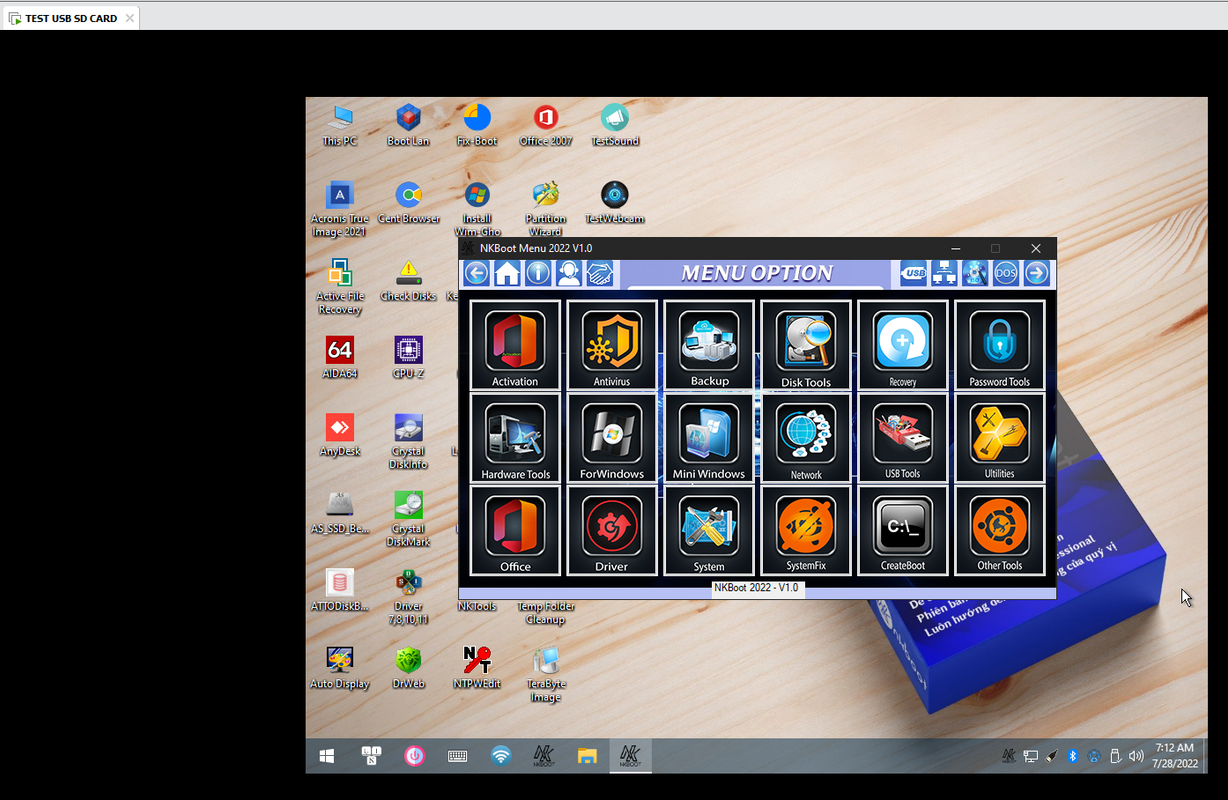Click the disc tool icon in toolbar
Viewport: 1228px width, 800px height.
pos(975,273)
